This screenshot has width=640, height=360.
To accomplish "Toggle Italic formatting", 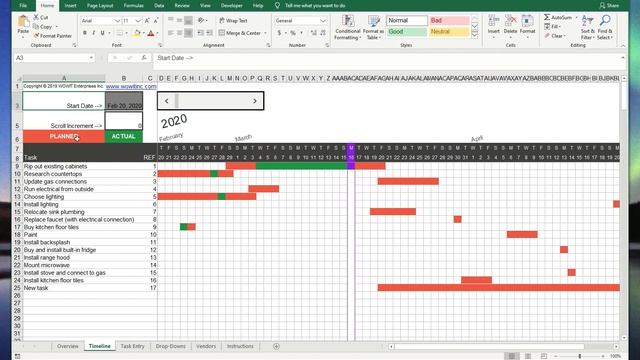I will [93, 33].
